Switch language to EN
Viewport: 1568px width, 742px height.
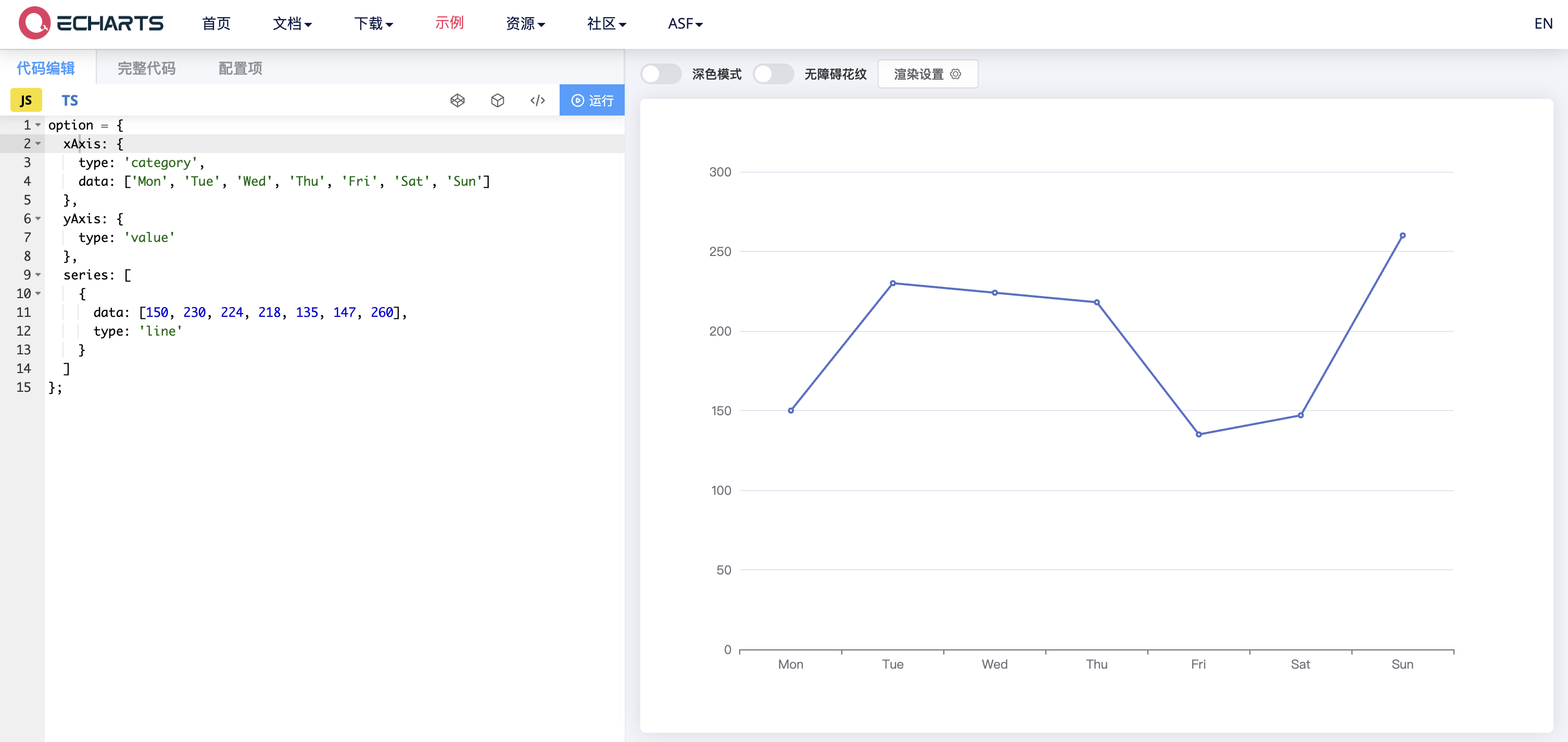[x=1542, y=23]
